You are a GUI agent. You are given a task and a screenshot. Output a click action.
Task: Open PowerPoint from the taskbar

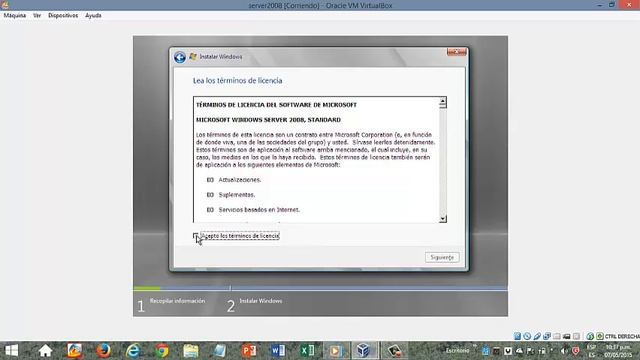click(249, 351)
